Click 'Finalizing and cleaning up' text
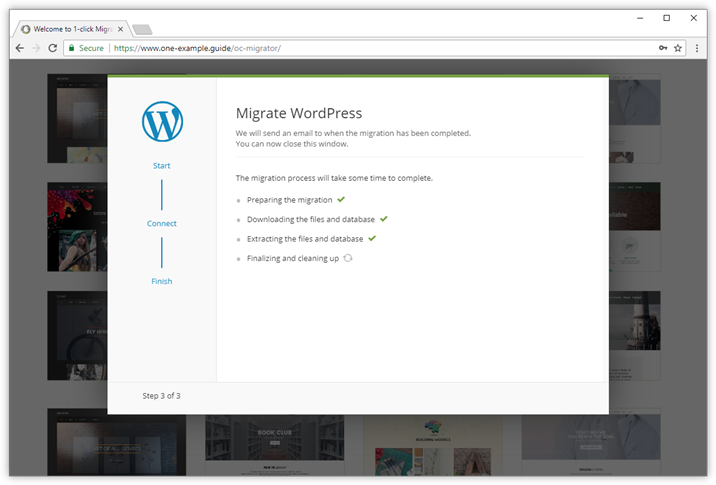 (x=293, y=258)
